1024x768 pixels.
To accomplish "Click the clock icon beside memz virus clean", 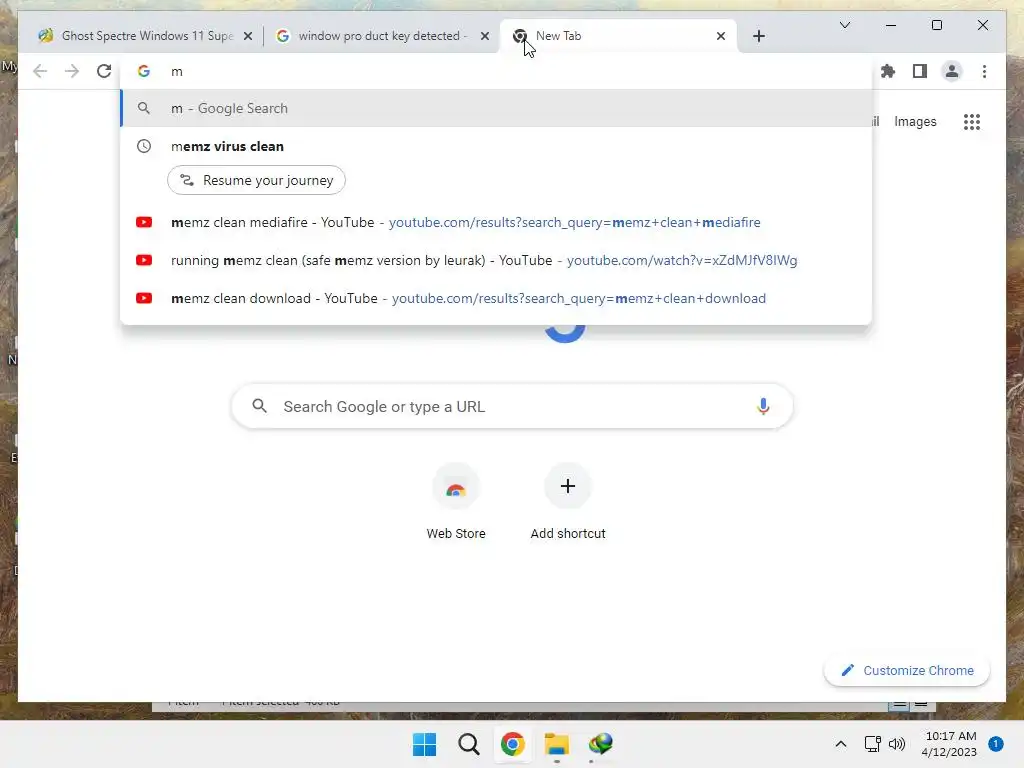I will [x=144, y=146].
